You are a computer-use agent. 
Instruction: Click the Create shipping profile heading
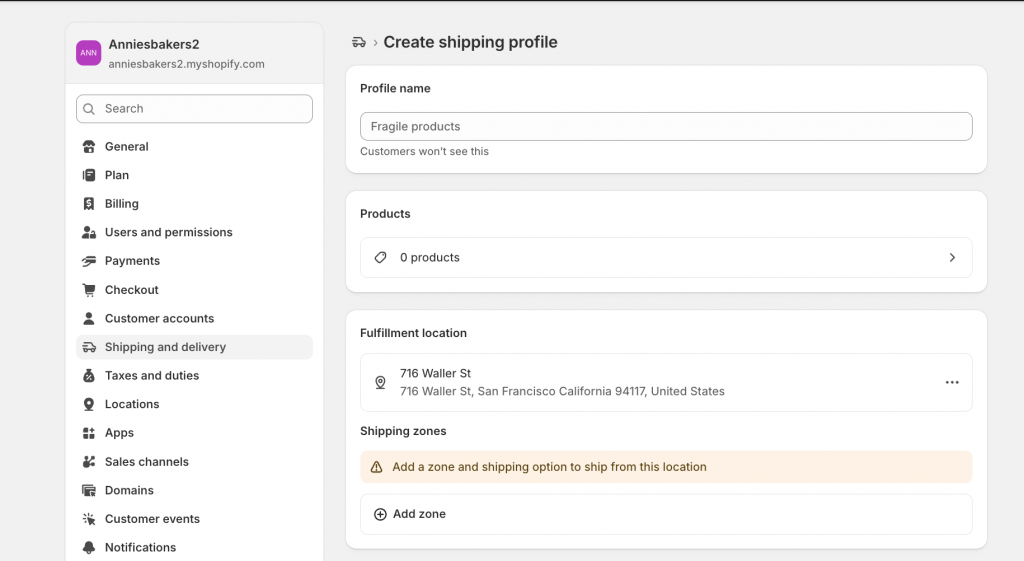(470, 42)
